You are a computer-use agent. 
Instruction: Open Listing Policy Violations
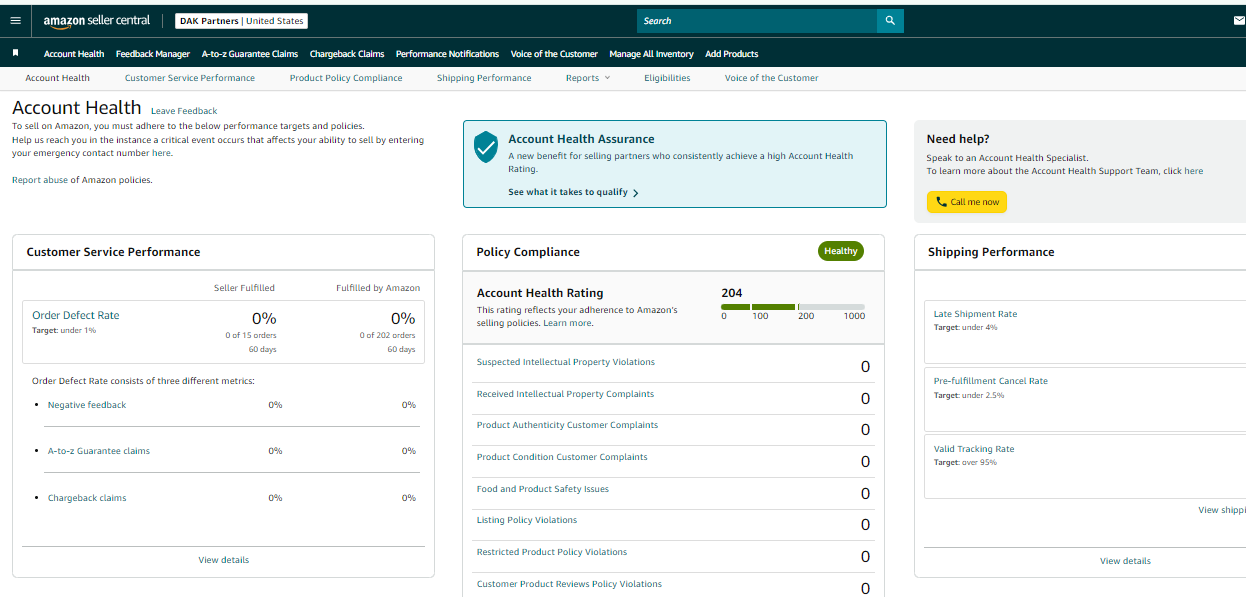click(527, 520)
